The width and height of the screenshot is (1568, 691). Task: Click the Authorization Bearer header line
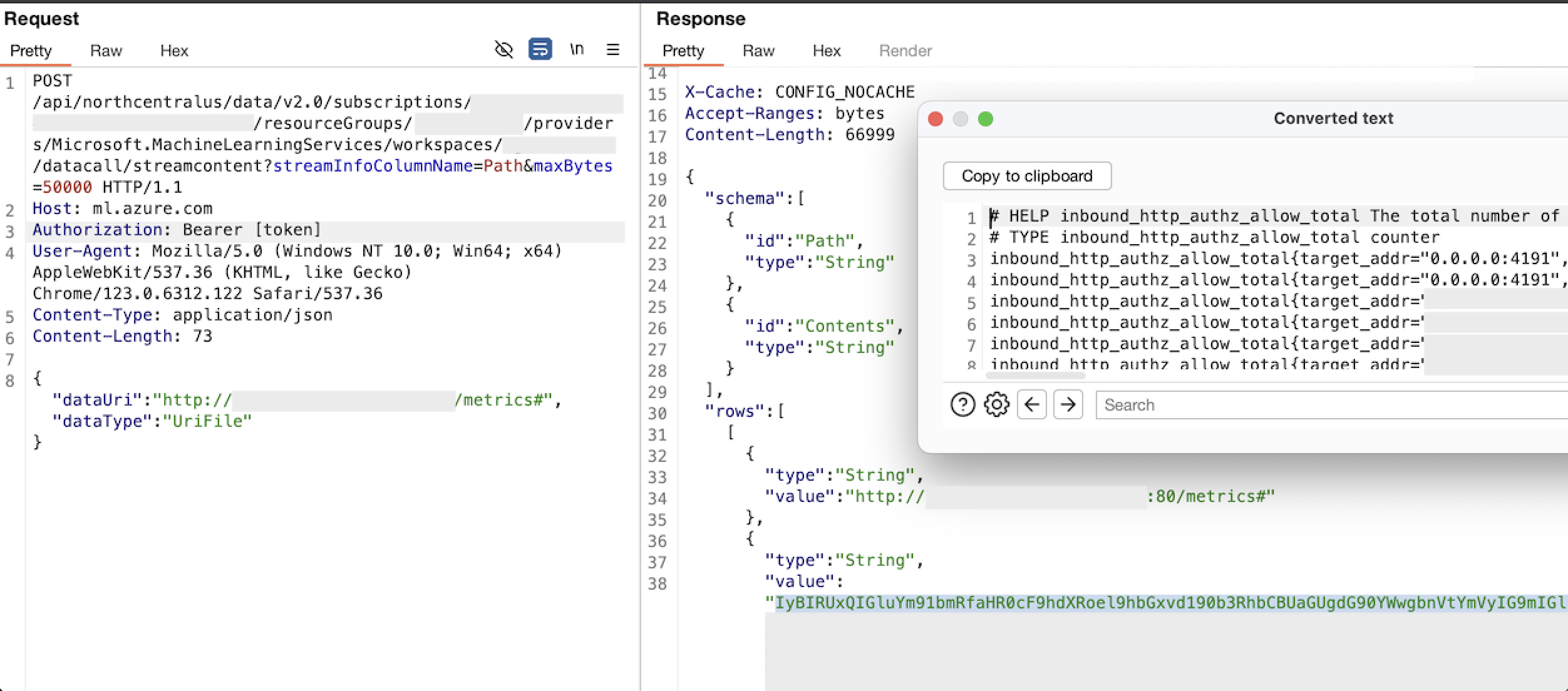(176, 230)
